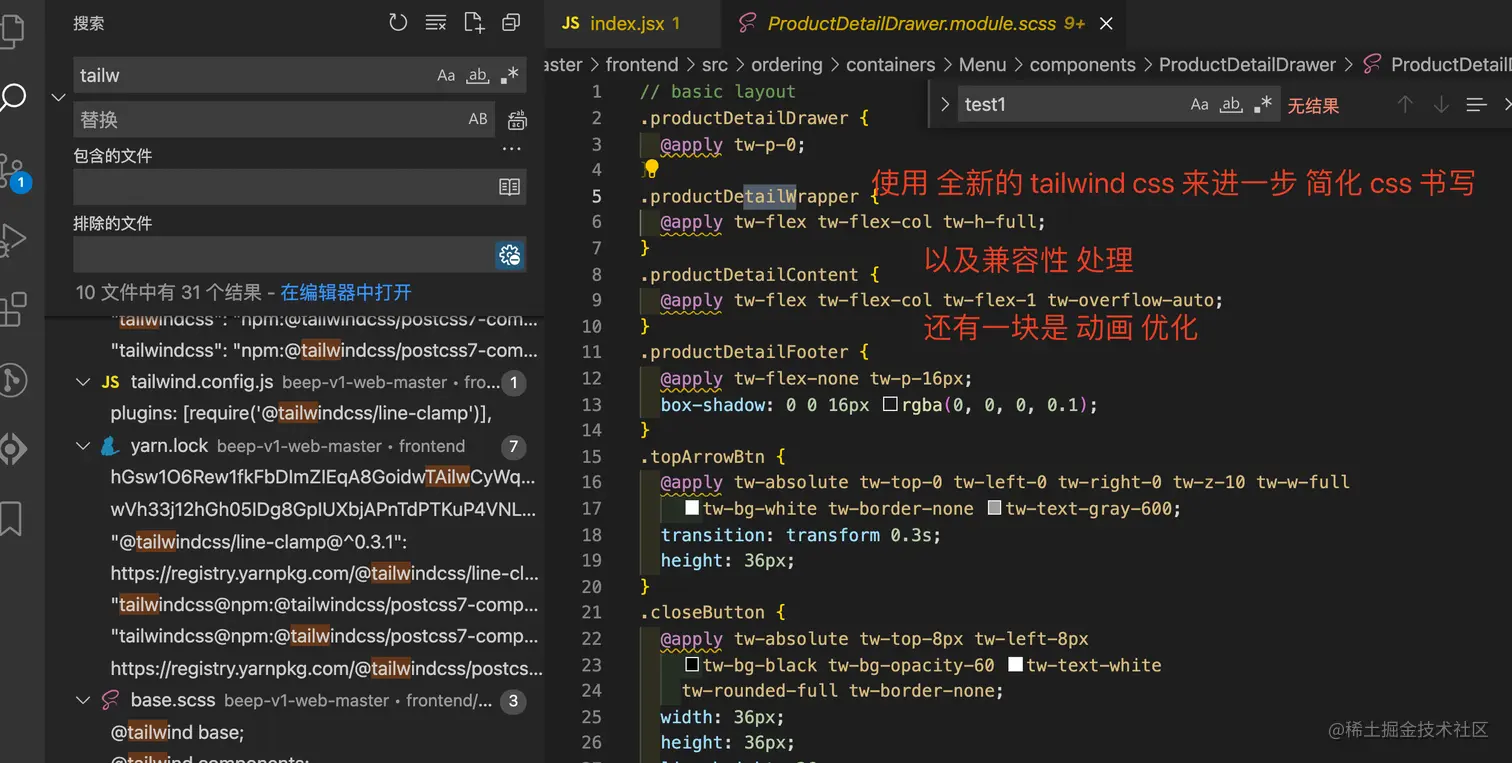Go to previous match in find widget
The width and height of the screenshot is (1512, 763).
[1405, 104]
